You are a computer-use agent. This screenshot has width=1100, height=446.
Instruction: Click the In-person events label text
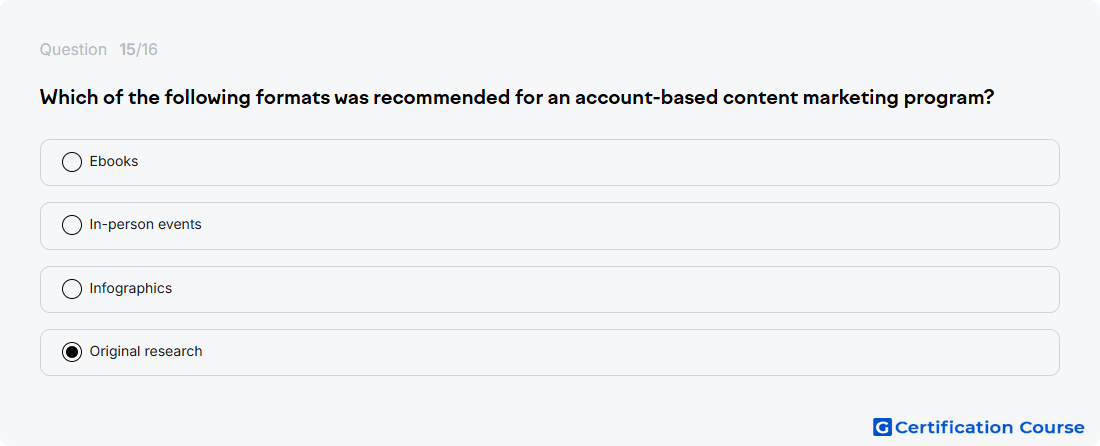[145, 224]
